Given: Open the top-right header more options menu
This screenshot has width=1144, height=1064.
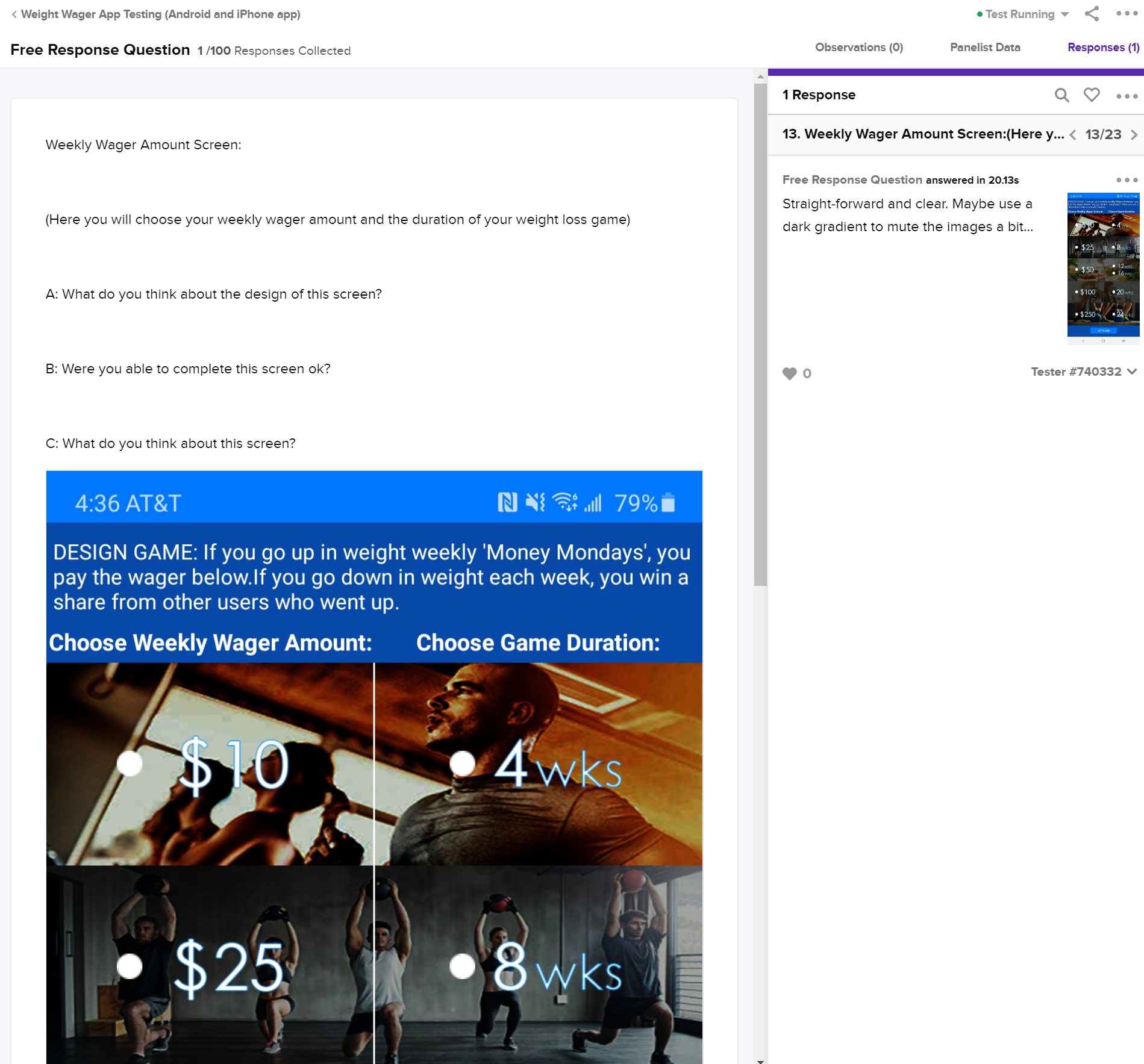Looking at the screenshot, I should coord(1127,13).
